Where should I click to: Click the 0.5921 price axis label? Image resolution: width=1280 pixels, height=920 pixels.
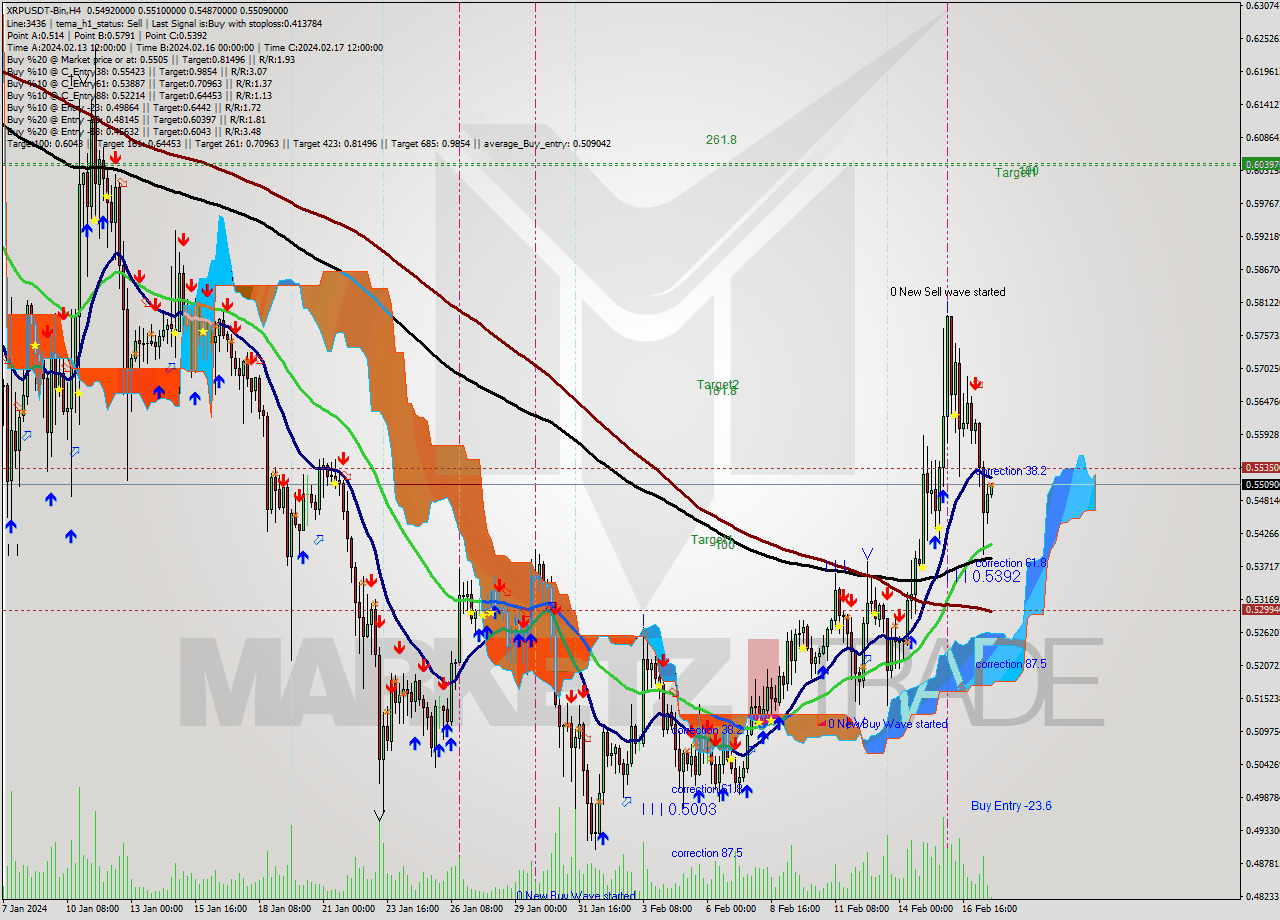point(1261,237)
